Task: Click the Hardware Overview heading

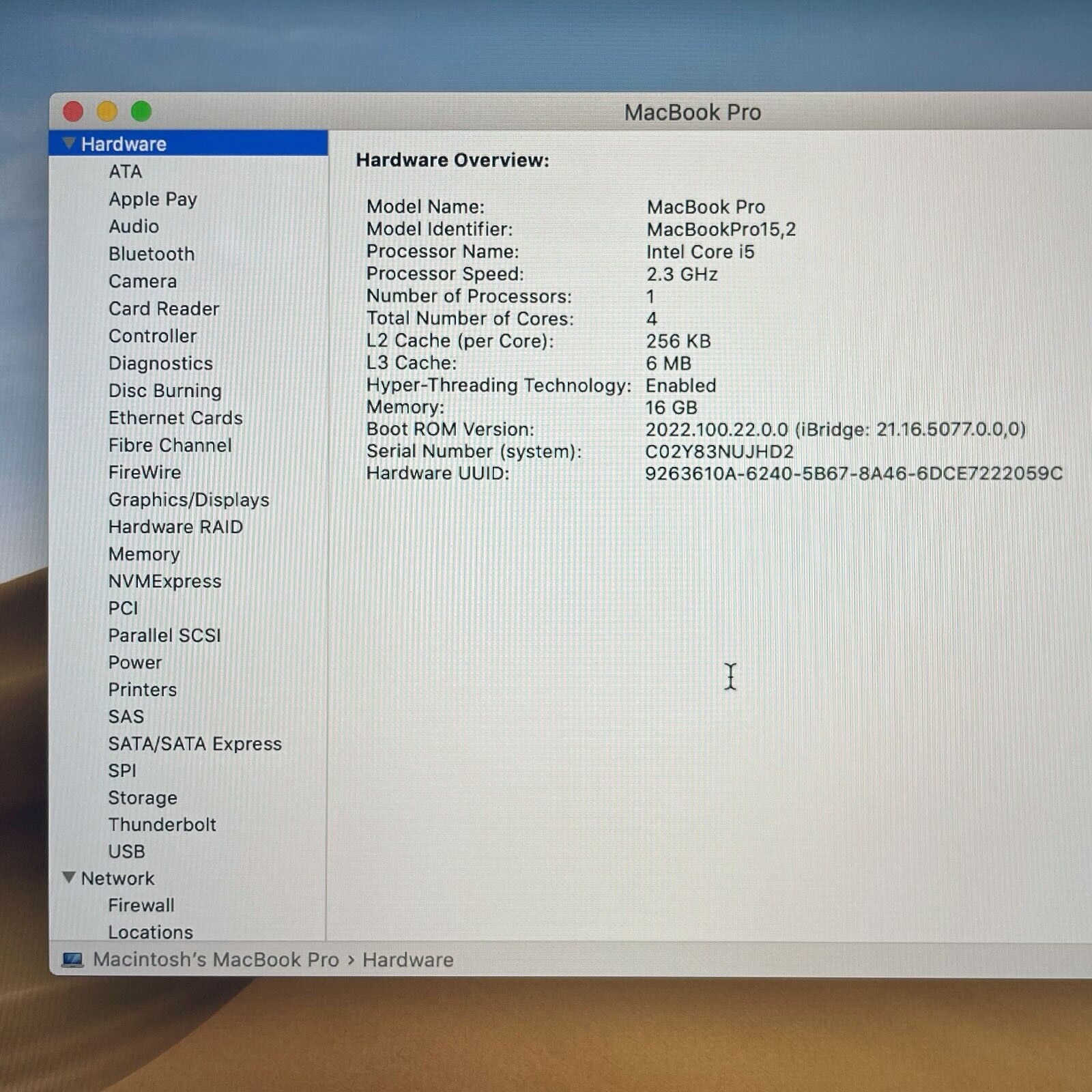Action: point(452,160)
